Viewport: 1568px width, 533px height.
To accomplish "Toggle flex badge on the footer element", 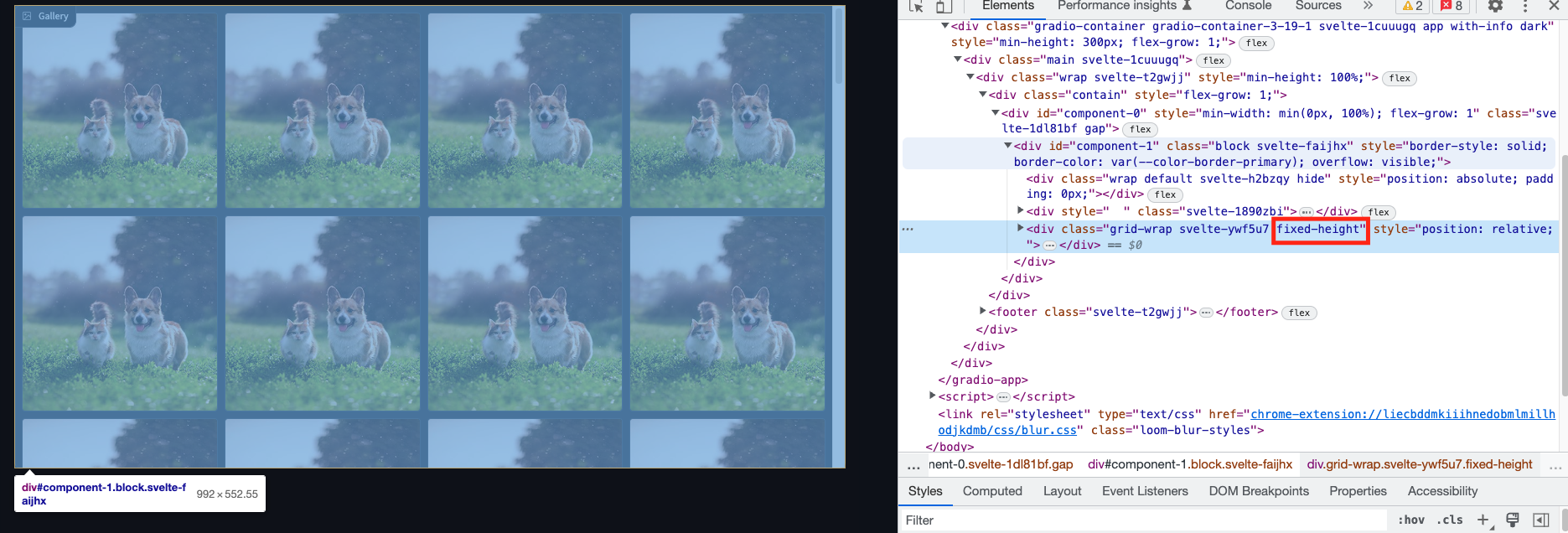I will coord(1299,313).
